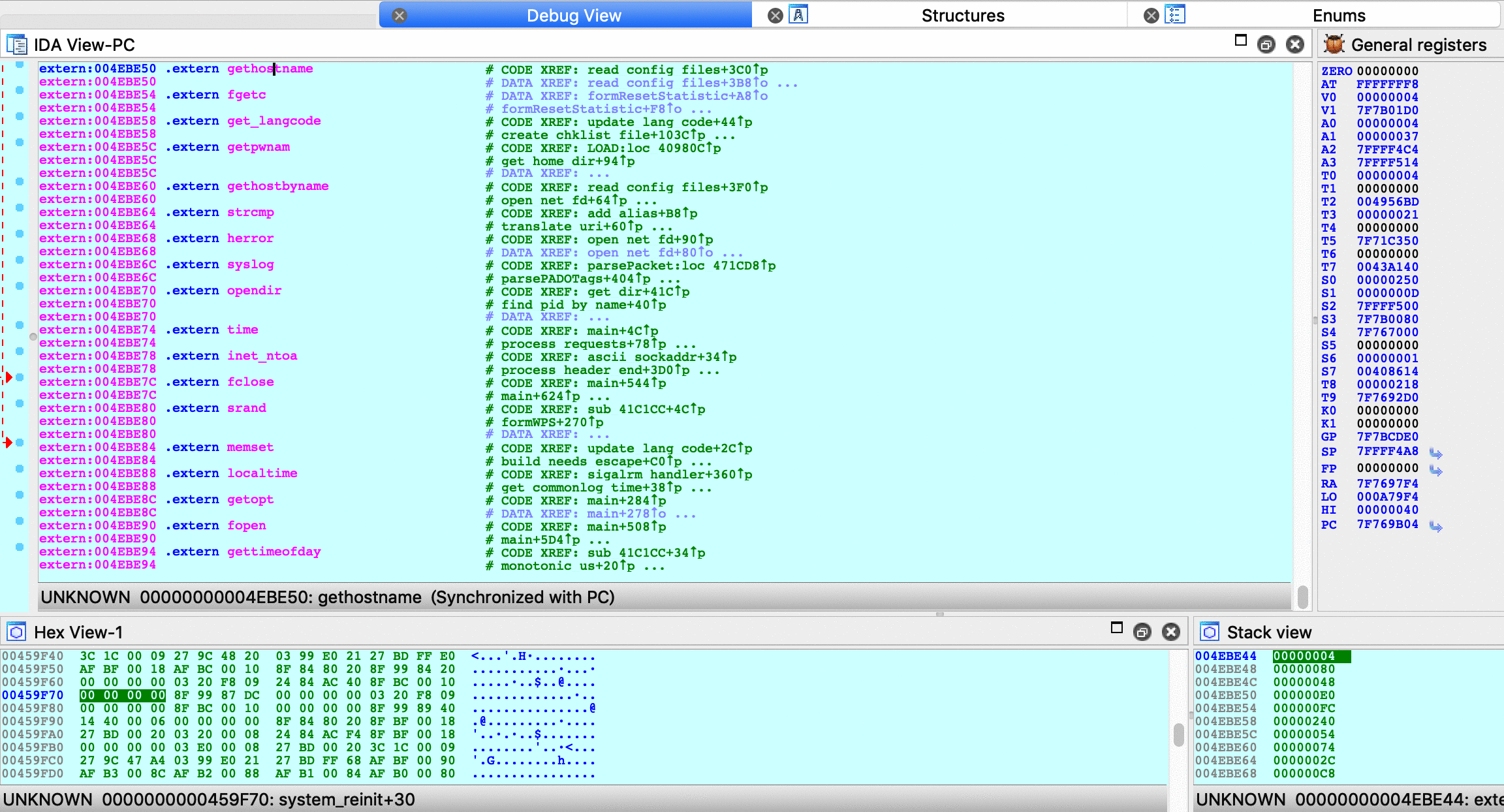This screenshot has height=812, width=1504.
Task: Click the IDA View-PC panel icon
Action: click(16, 45)
